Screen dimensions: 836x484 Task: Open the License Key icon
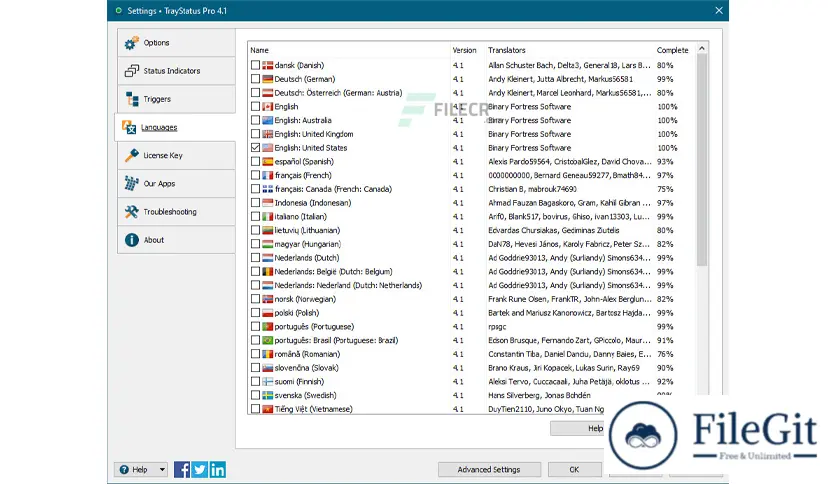[132, 155]
